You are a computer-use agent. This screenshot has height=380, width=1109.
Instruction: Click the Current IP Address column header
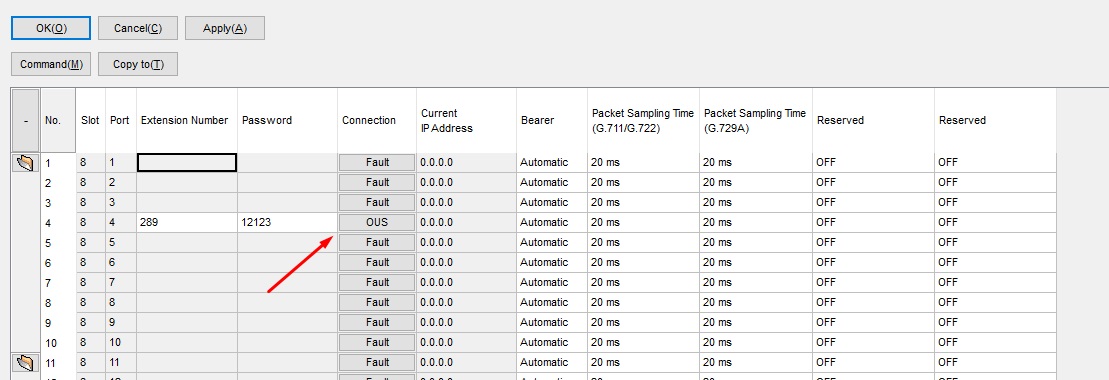(x=466, y=120)
